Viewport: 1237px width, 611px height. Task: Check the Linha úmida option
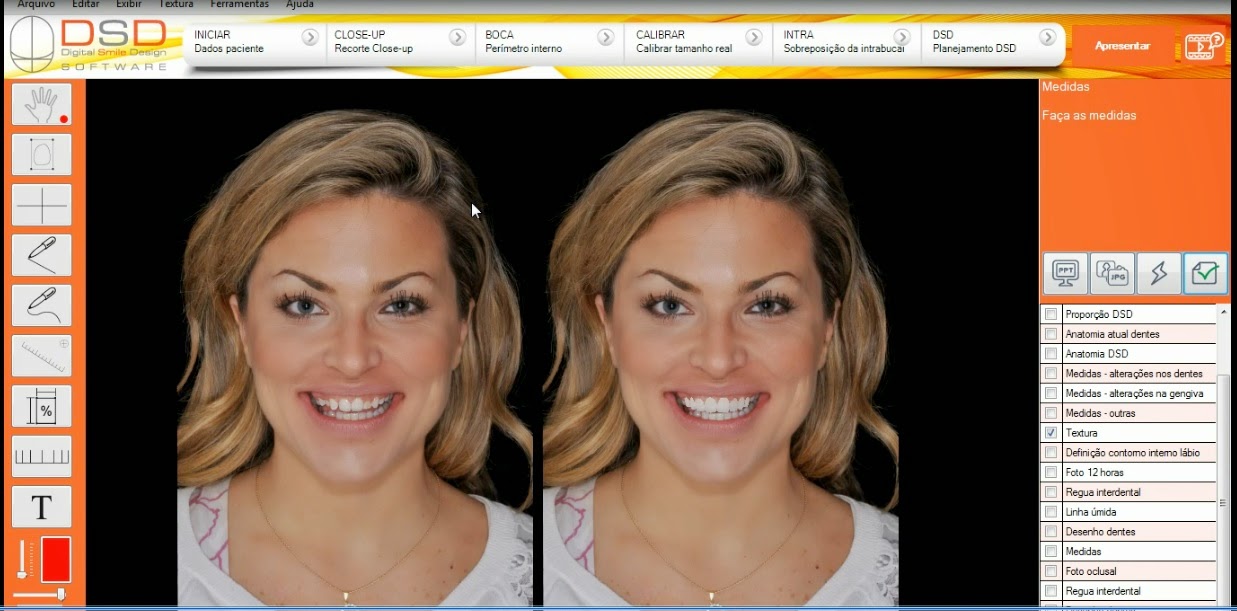[1050, 511]
